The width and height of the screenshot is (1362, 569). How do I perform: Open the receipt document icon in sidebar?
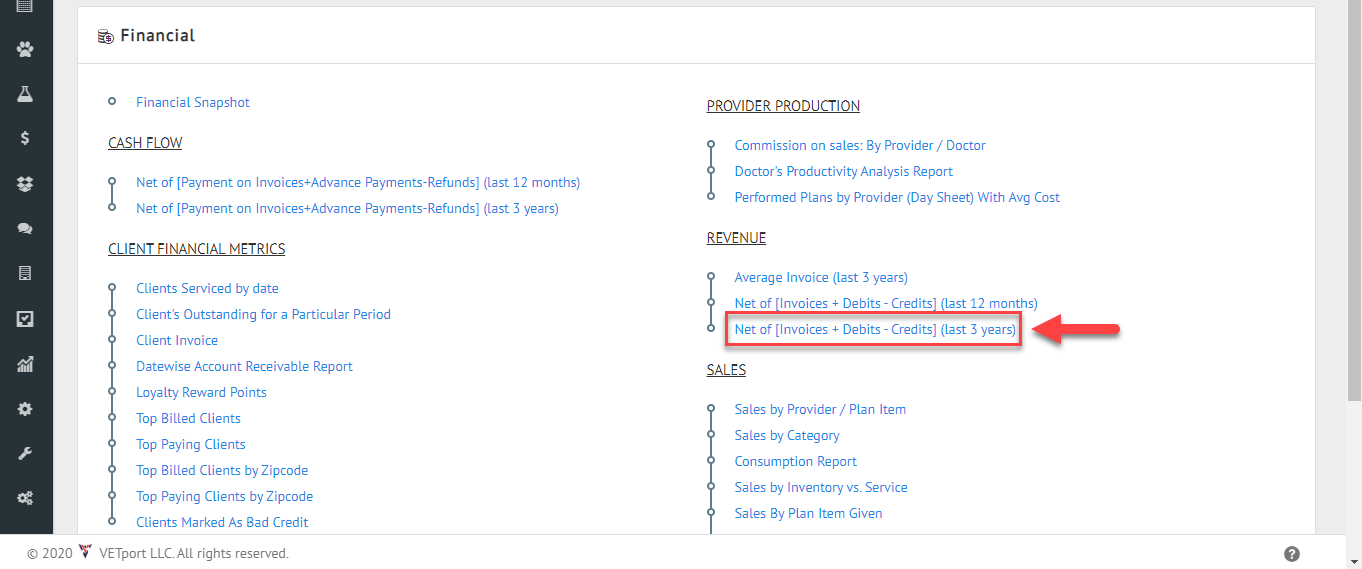coord(25,273)
